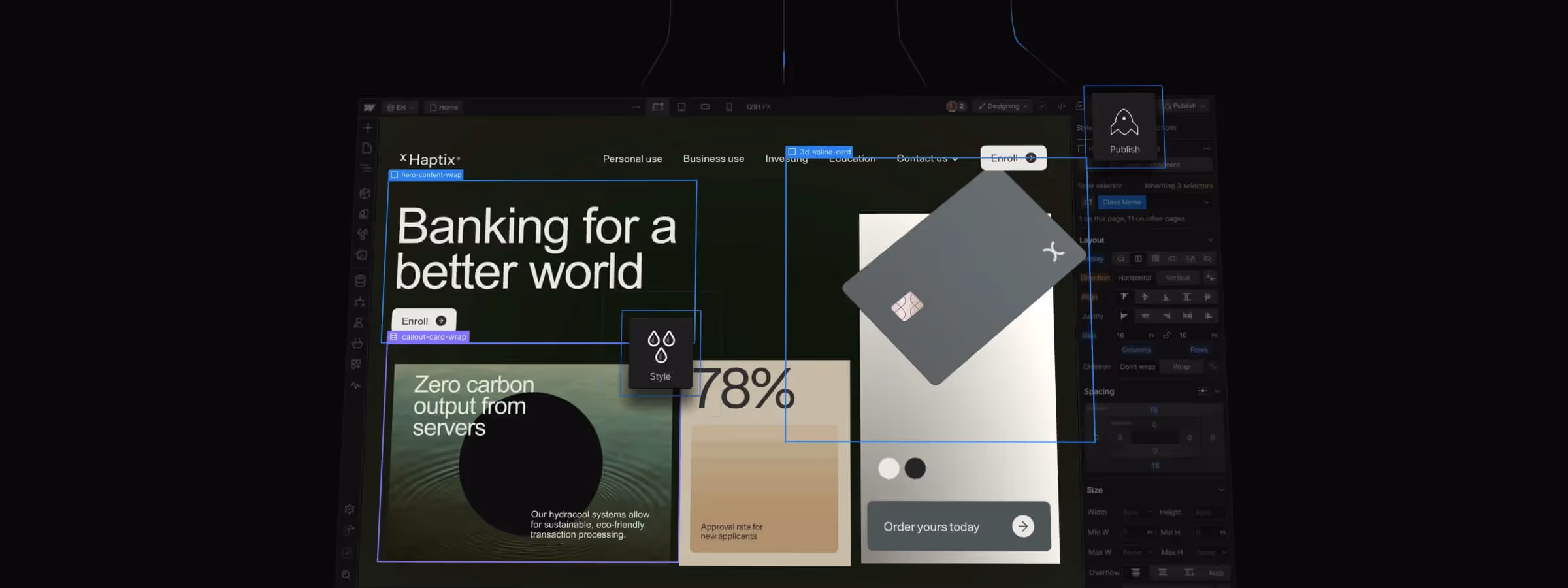Select the desktop breakpoint icon
This screenshot has width=1568, height=588.
coord(658,106)
